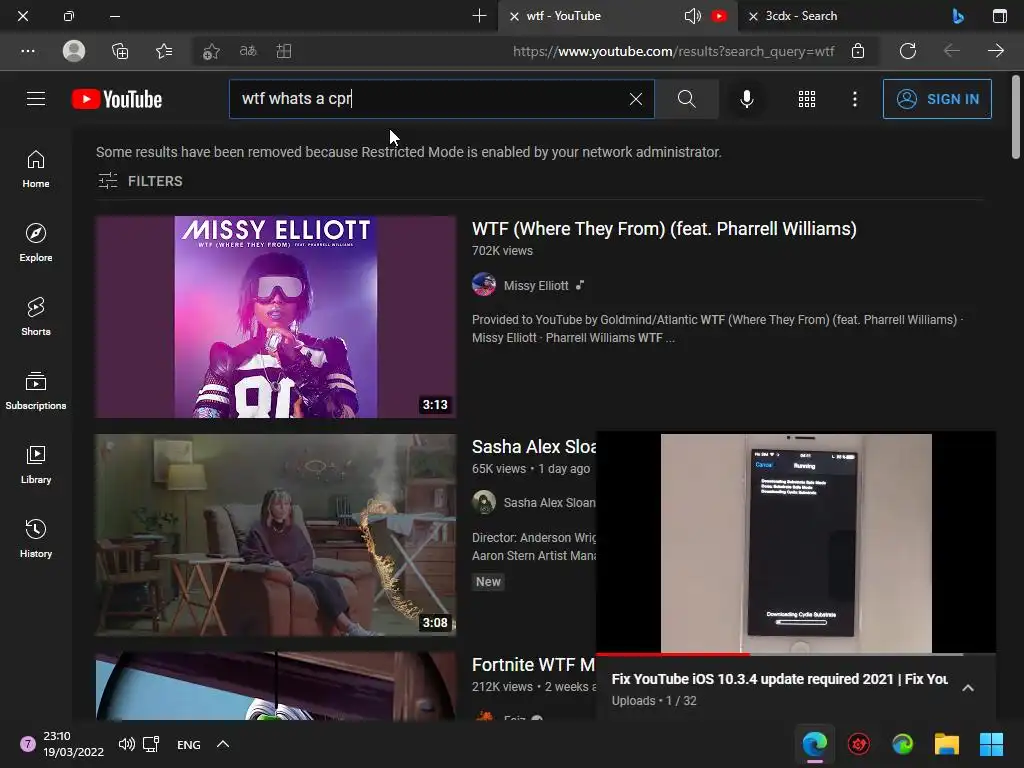The width and height of the screenshot is (1024, 768).
Task: Refresh the page
Action: click(908, 51)
